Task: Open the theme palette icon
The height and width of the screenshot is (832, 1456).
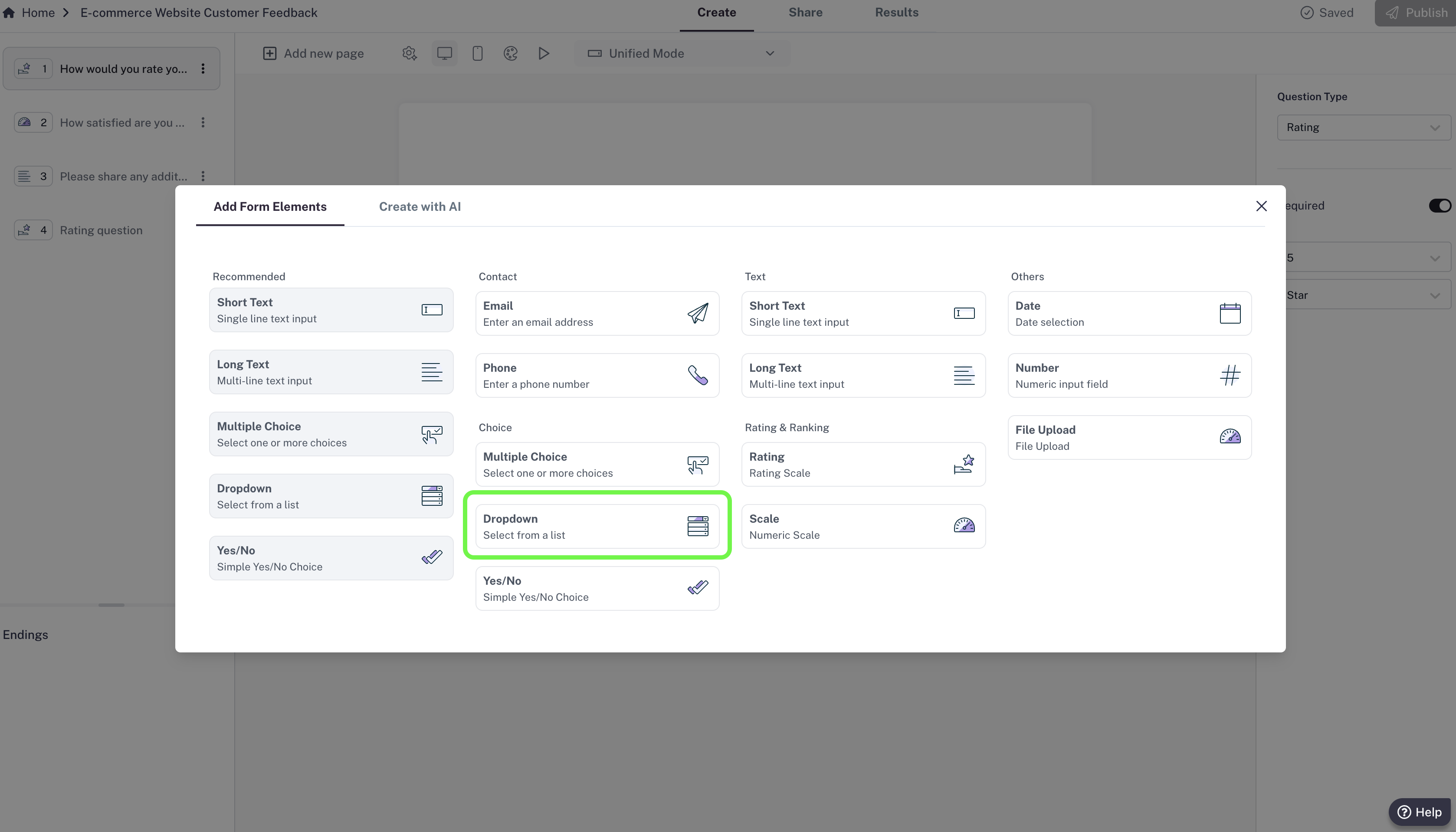Action: 510,53
